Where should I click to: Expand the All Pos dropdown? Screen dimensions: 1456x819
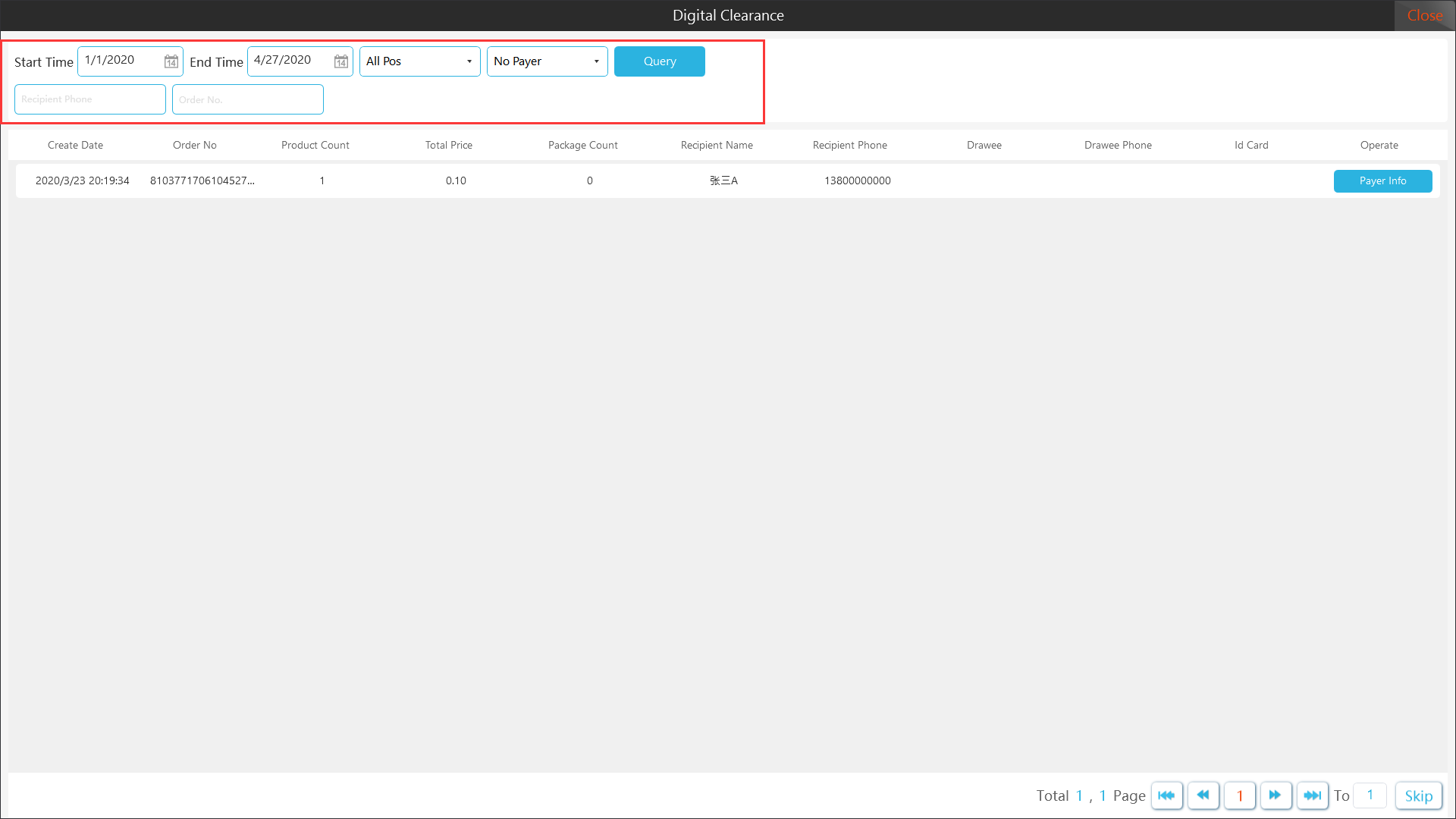coord(419,61)
